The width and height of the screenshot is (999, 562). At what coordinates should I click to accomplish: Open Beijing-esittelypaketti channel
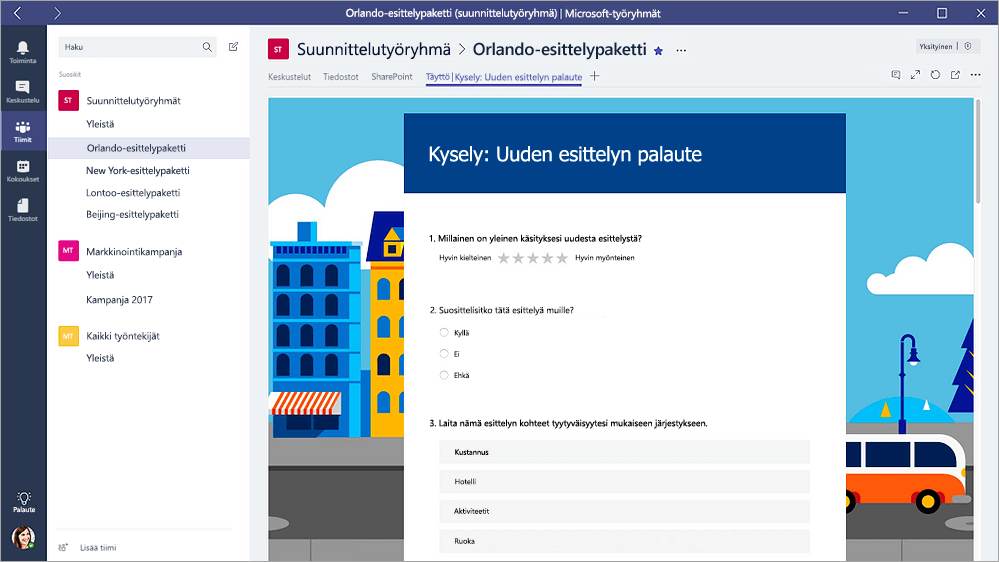133,214
